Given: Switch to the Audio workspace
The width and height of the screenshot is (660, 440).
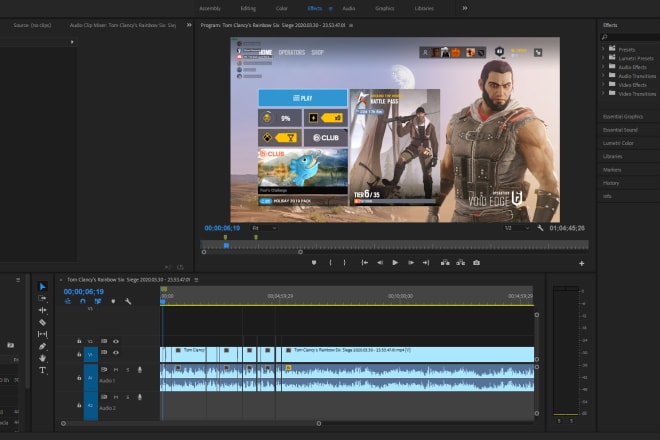Looking at the screenshot, I should pos(349,8).
